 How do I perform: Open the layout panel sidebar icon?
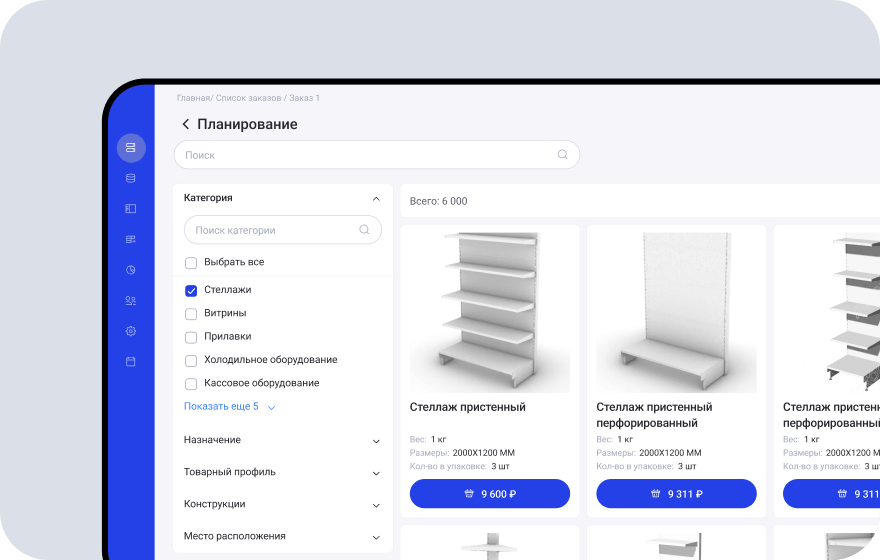[x=131, y=209]
